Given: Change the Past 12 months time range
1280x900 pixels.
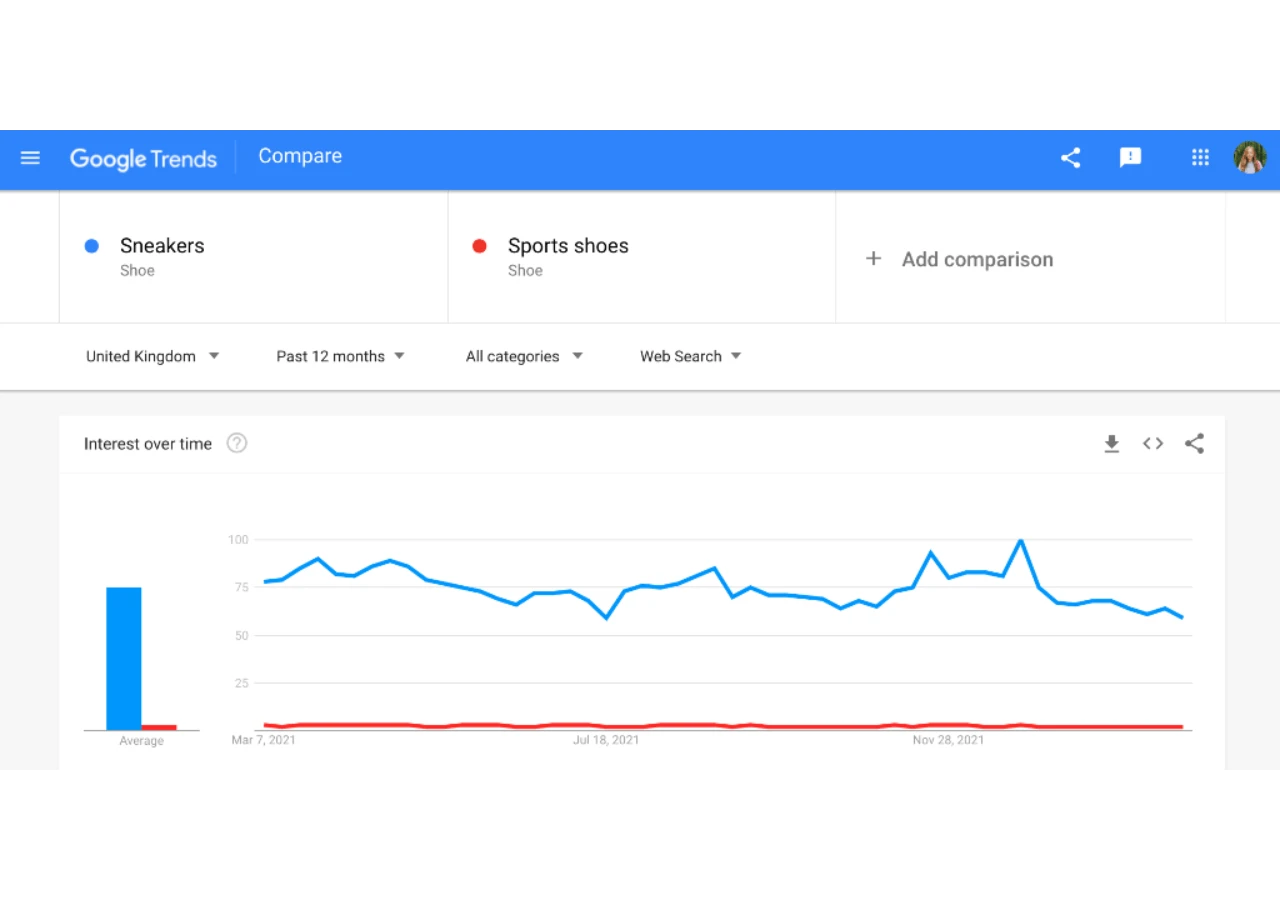Looking at the screenshot, I should pyautogui.click(x=340, y=356).
